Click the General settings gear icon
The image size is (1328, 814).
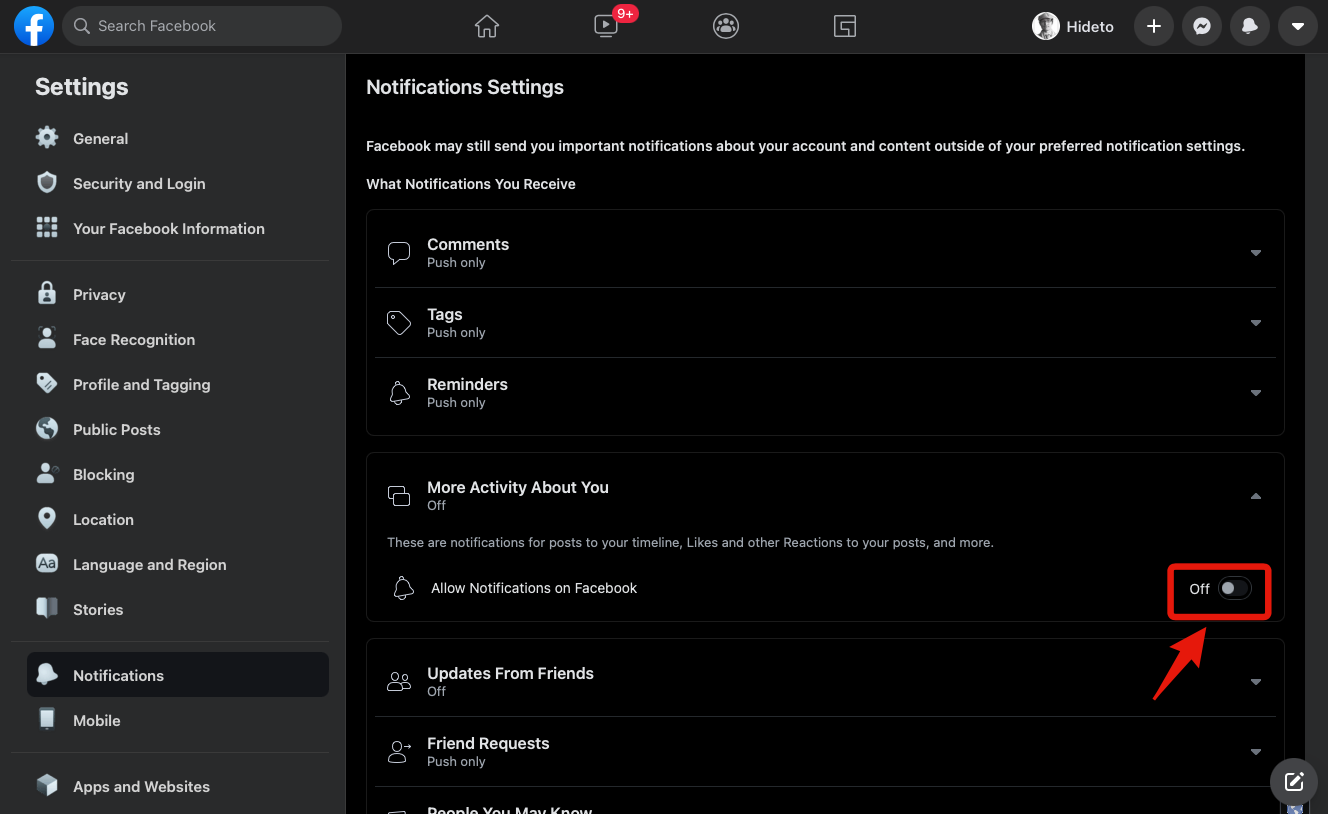pyautogui.click(x=47, y=138)
